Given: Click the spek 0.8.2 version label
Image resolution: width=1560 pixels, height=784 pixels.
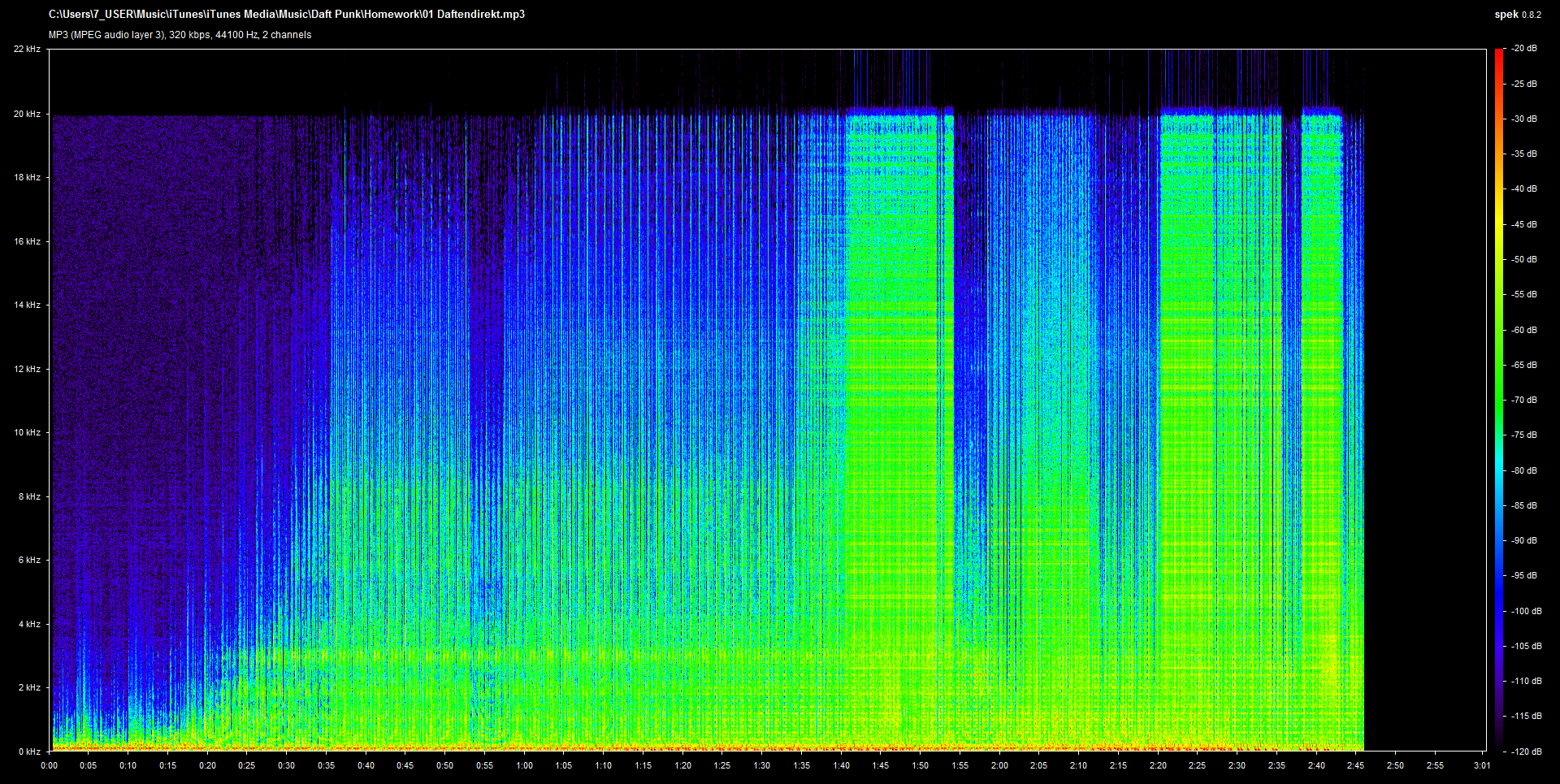Looking at the screenshot, I should click(1518, 15).
